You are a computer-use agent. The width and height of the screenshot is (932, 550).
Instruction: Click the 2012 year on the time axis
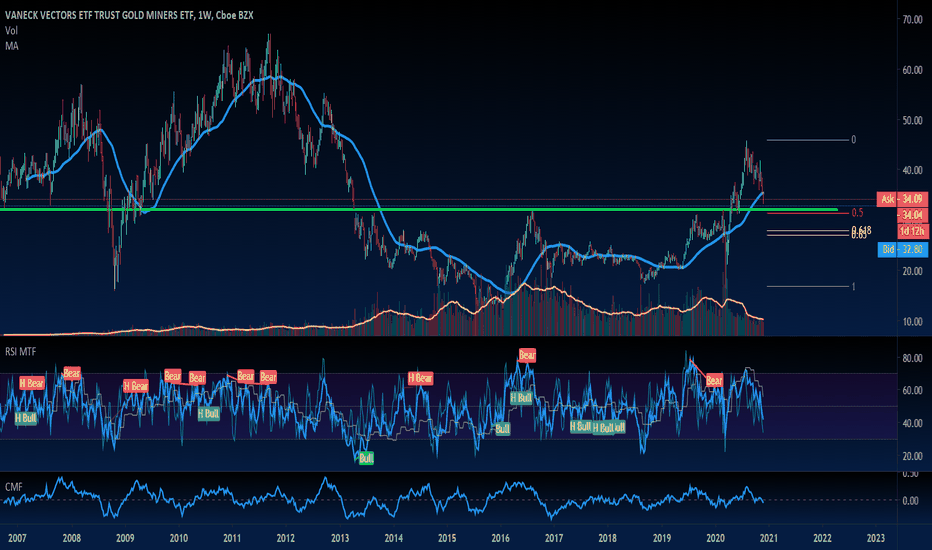pyautogui.click(x=285, y=538)
